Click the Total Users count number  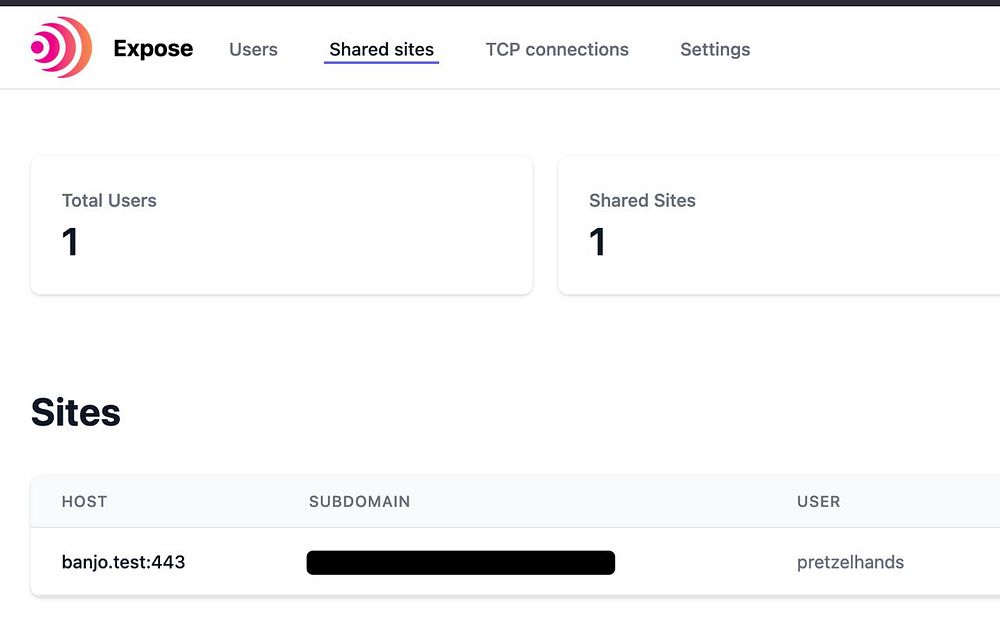(70, 242)
